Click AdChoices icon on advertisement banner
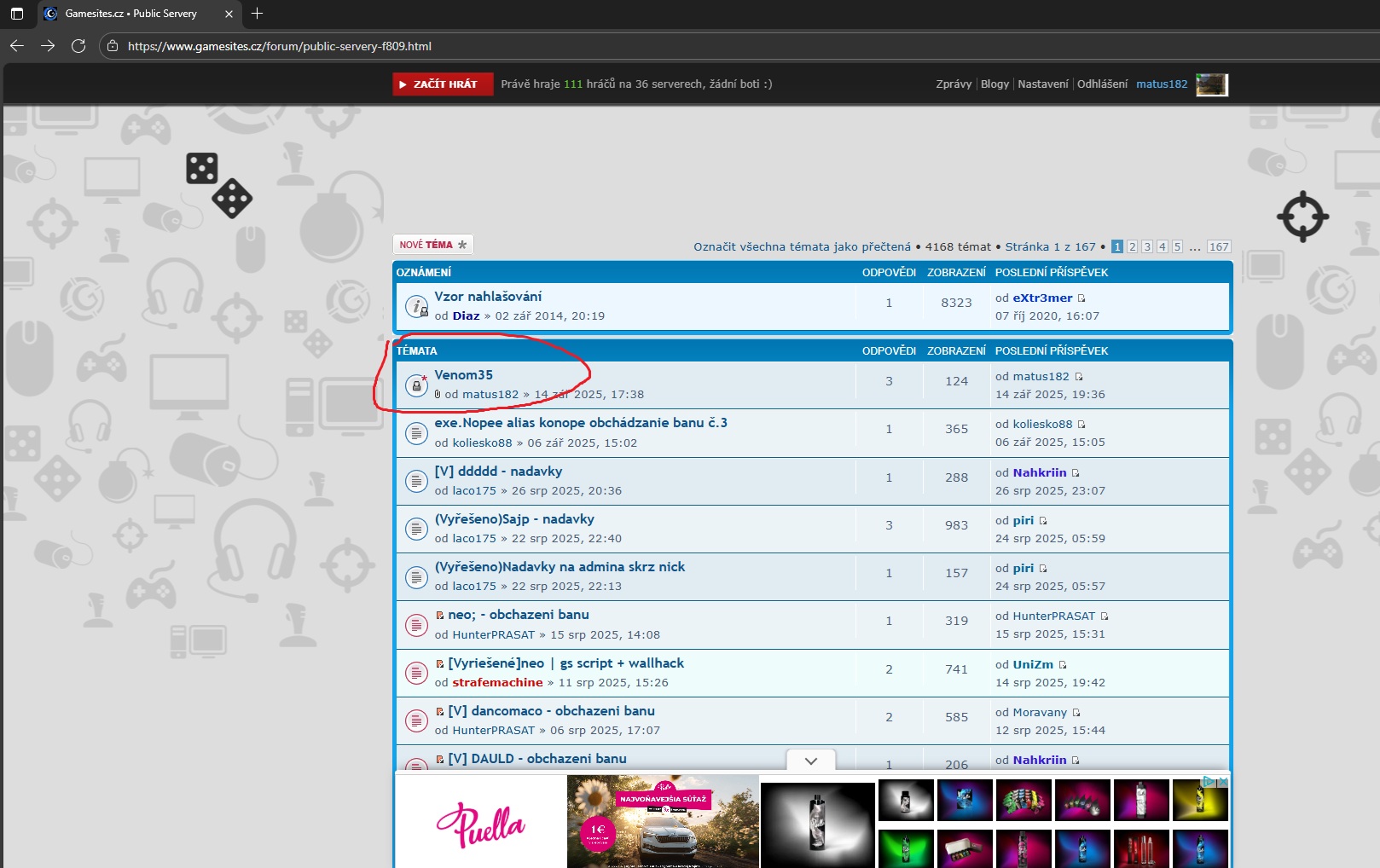The image size is (1380, 868). [x=1209, y=781]
